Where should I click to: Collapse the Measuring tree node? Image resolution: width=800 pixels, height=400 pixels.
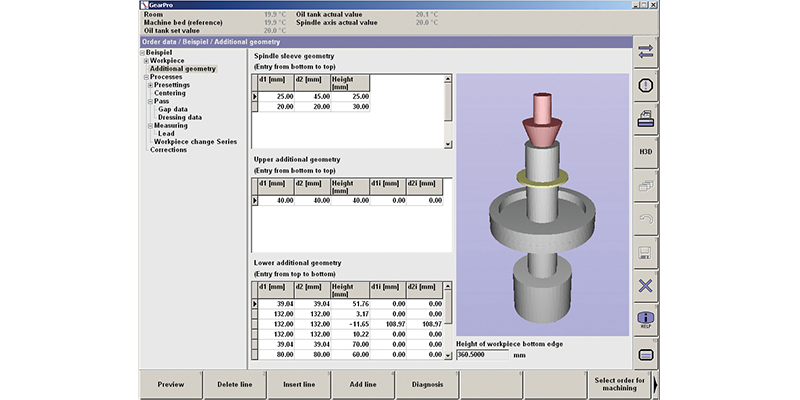pos(151,126)
